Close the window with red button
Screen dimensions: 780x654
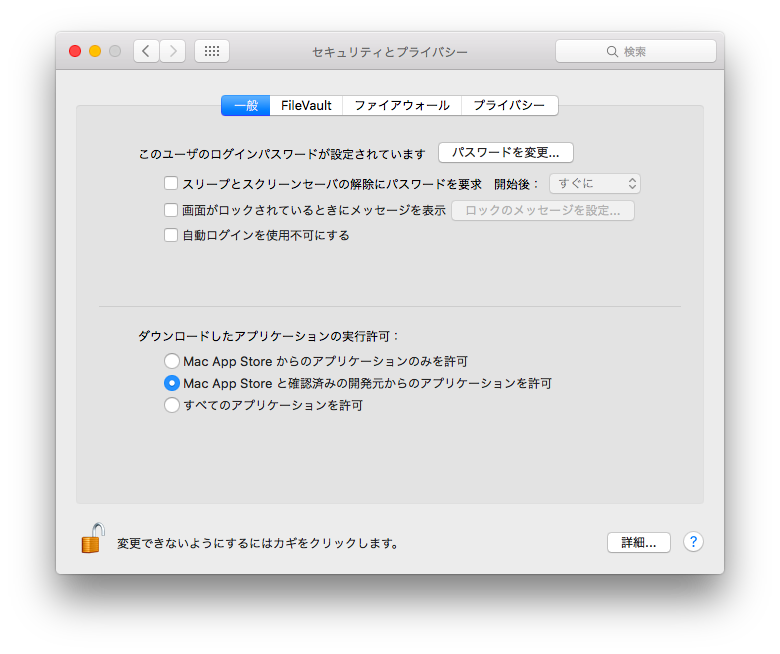[75, 51]
